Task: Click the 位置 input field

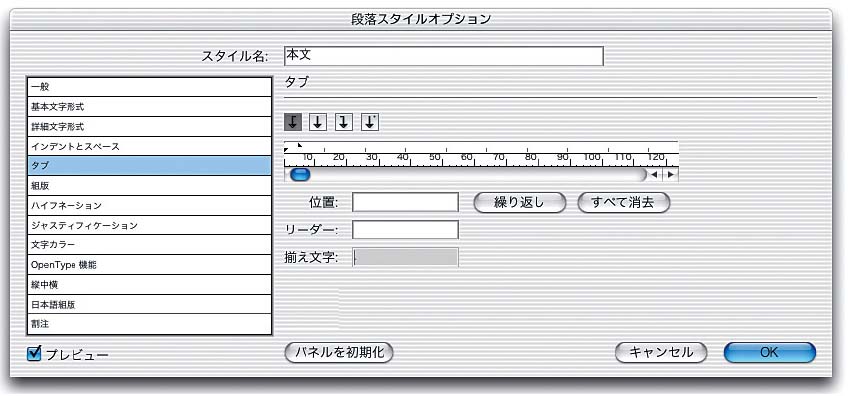Action: click(406, 202)
